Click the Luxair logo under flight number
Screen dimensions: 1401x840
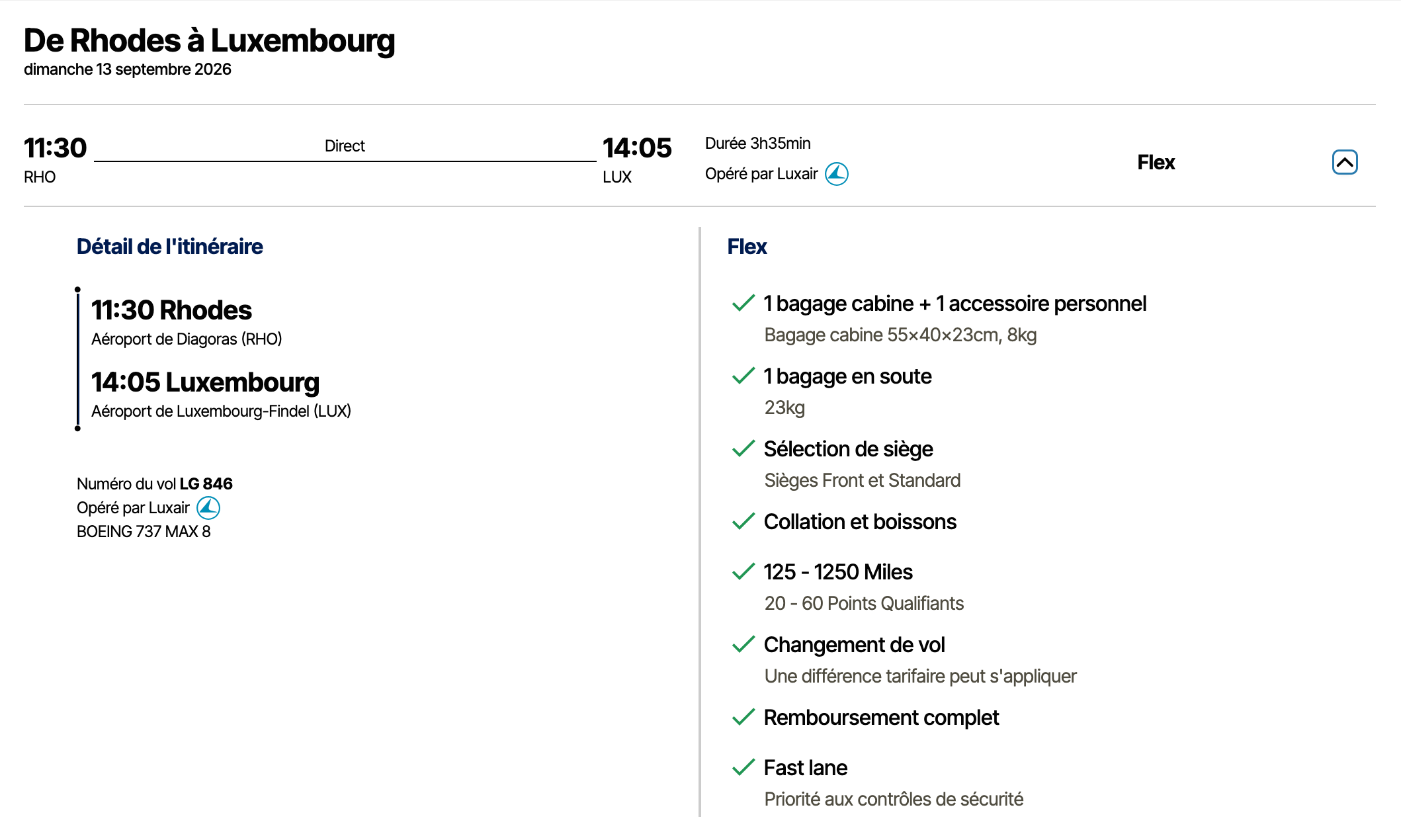click(208, 508)
